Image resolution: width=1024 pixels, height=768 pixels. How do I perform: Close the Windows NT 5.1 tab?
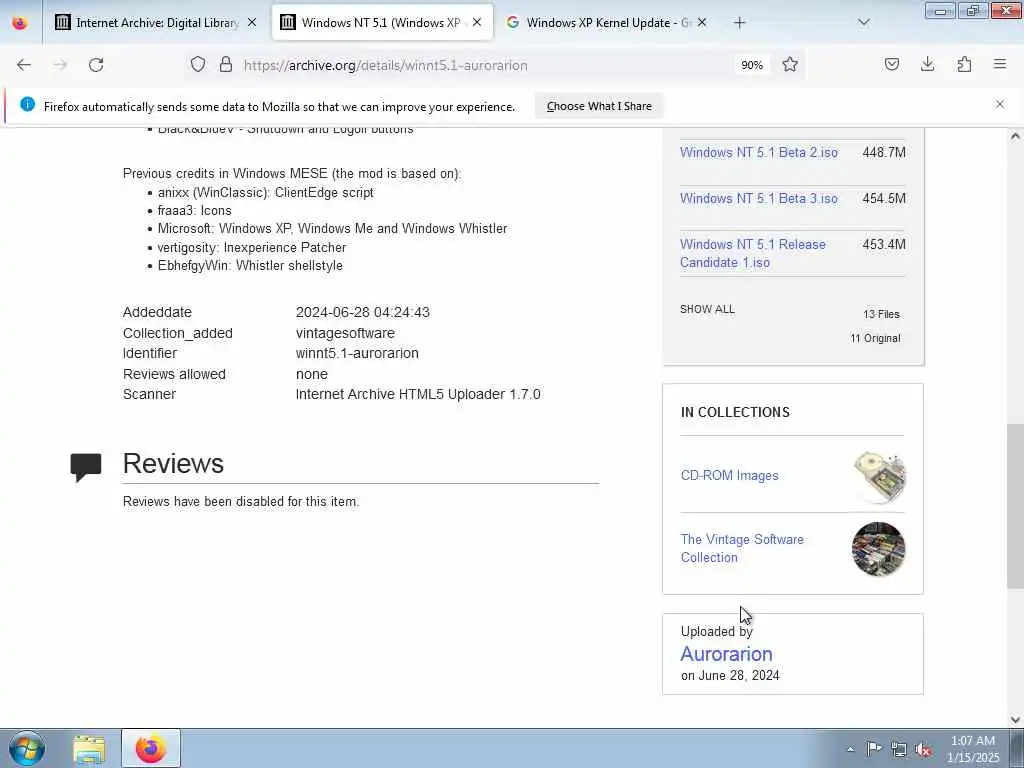click(477, 22)
